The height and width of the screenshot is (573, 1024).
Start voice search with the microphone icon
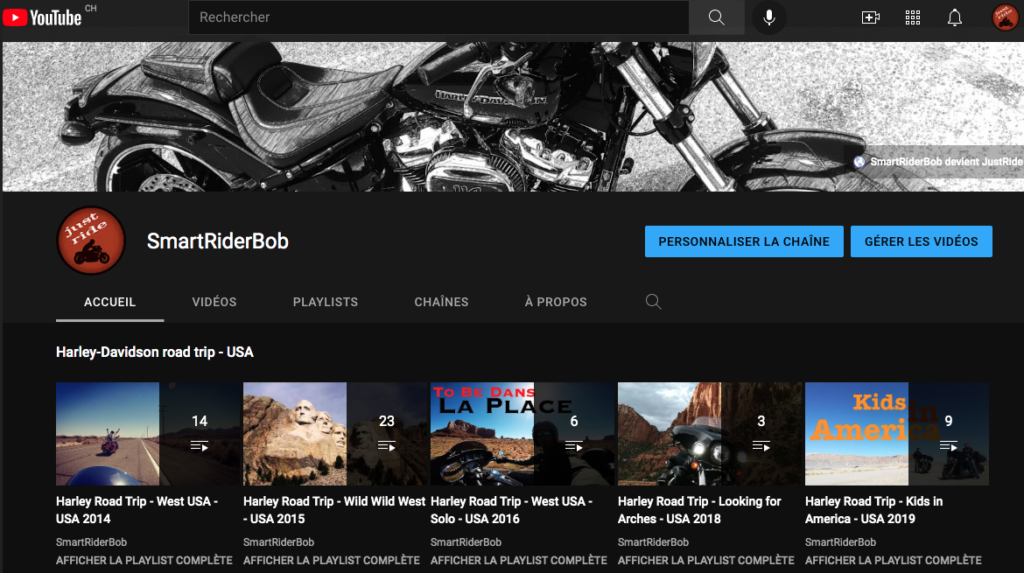point(769,18)
